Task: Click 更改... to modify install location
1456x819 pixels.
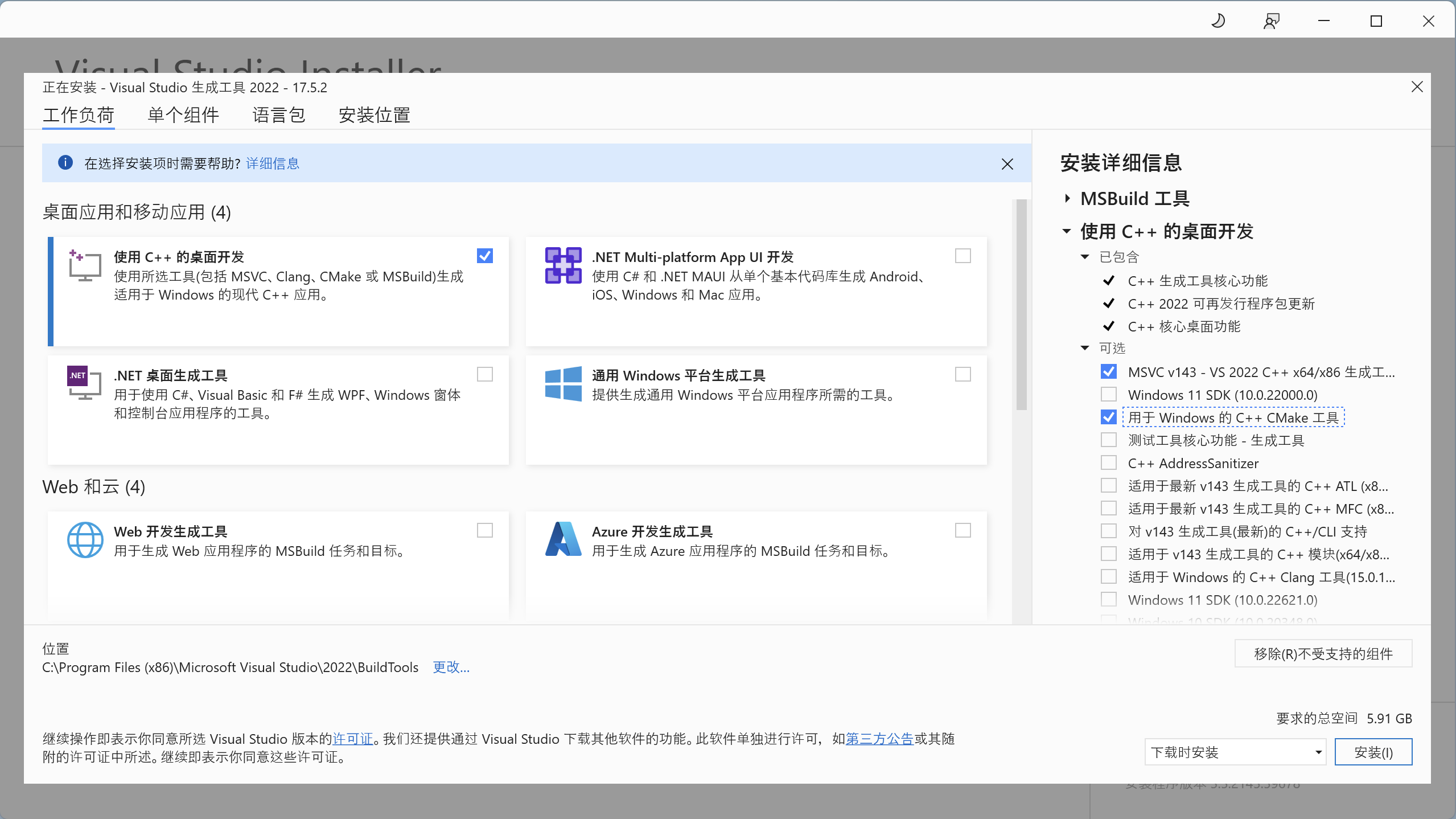Action: pos(450,667)
